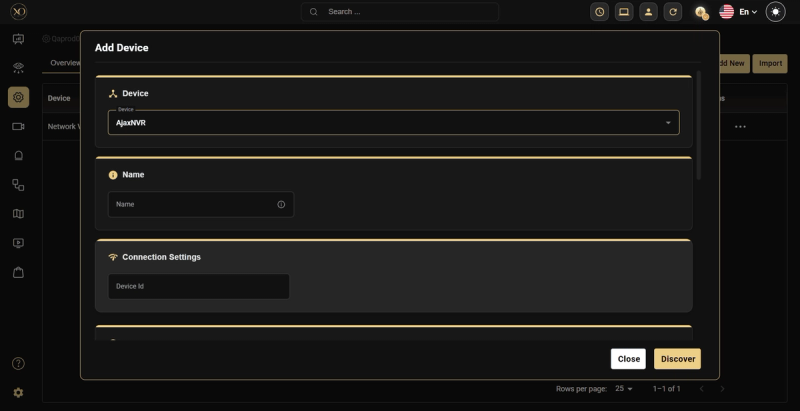Click the Import button behind dialog

[770, 64]
